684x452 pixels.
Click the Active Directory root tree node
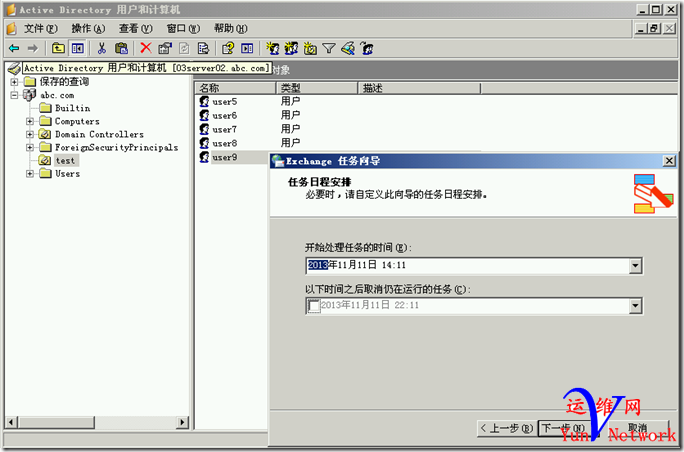[147, 68]
